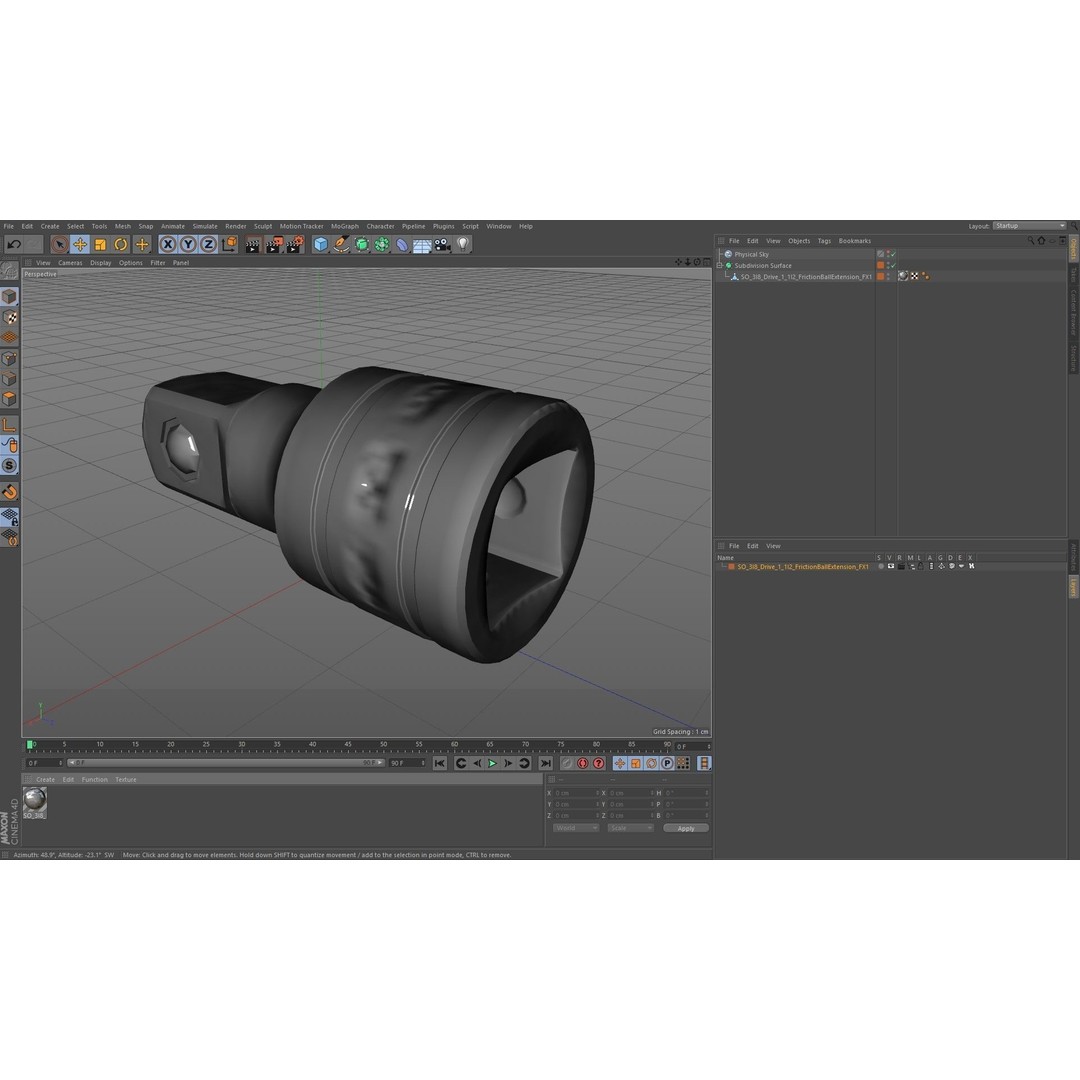Select Physical Sky in object manager

(751, 254)
